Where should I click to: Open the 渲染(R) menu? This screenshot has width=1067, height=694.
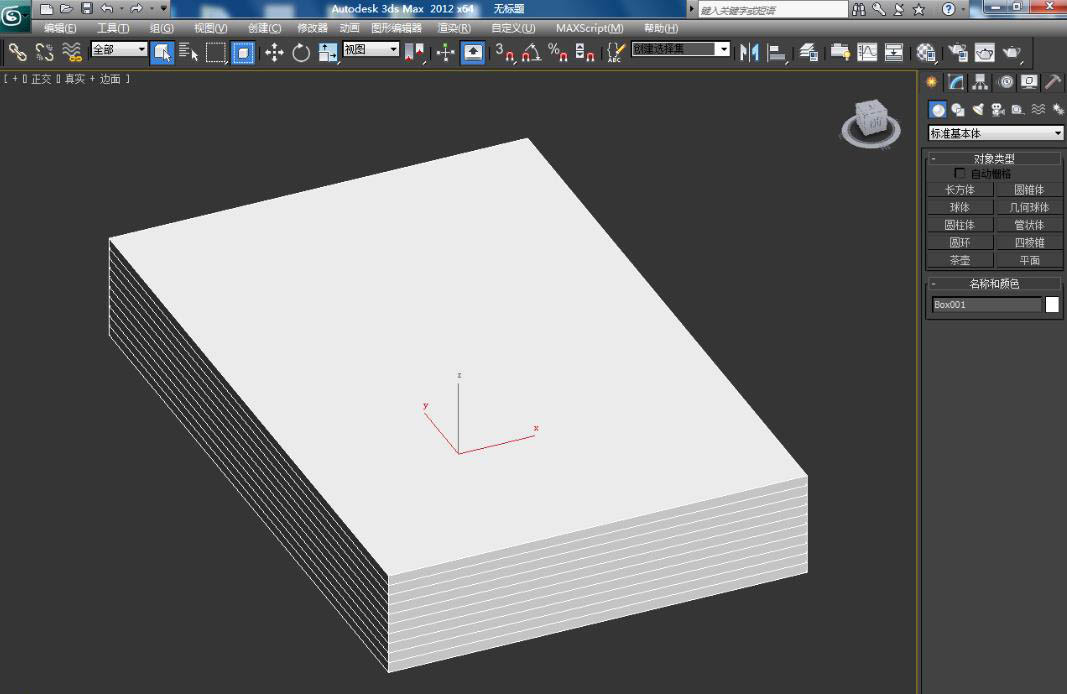454,28
